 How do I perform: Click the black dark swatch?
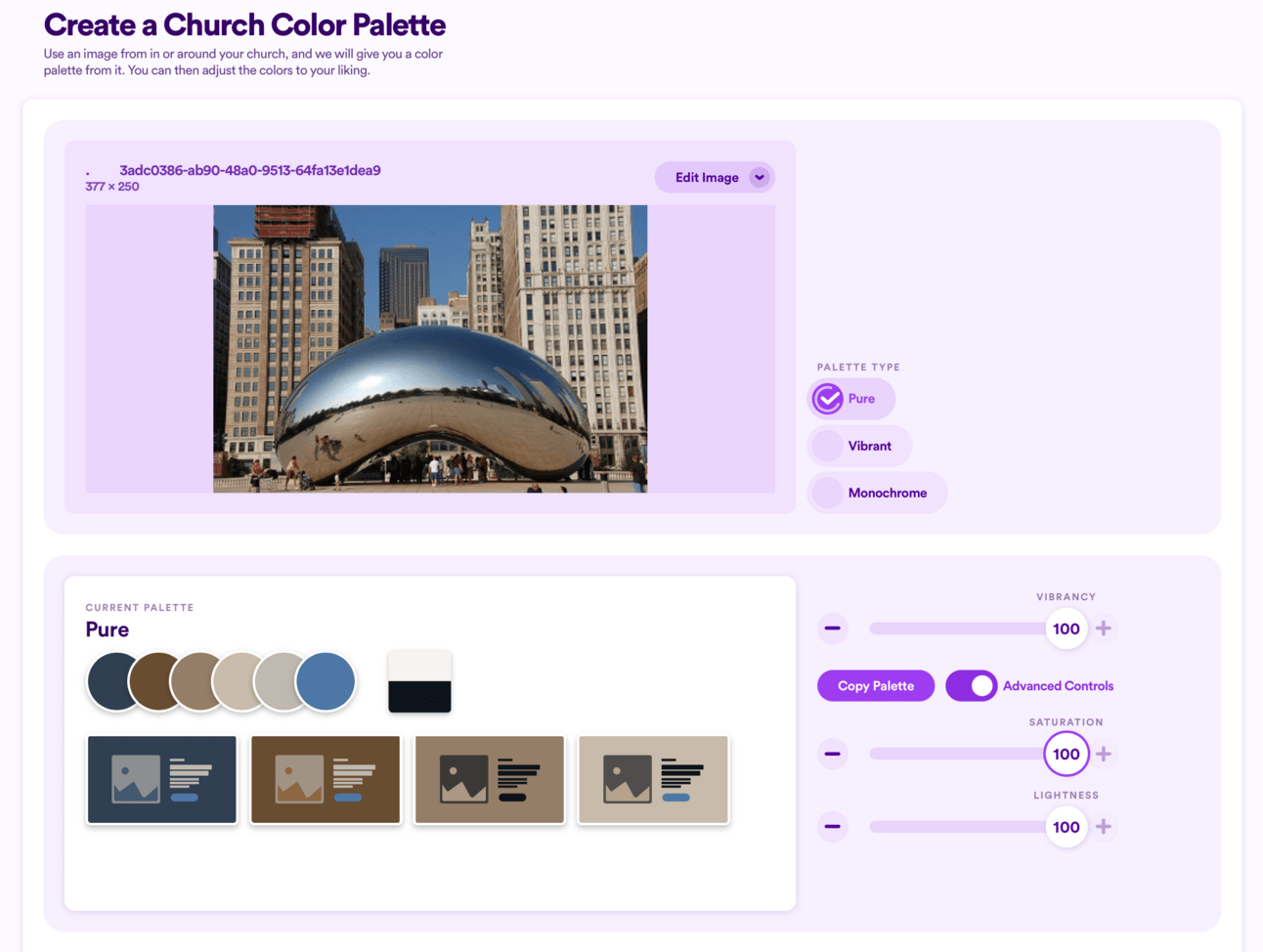pyautogui.click(x=419, y=697)
